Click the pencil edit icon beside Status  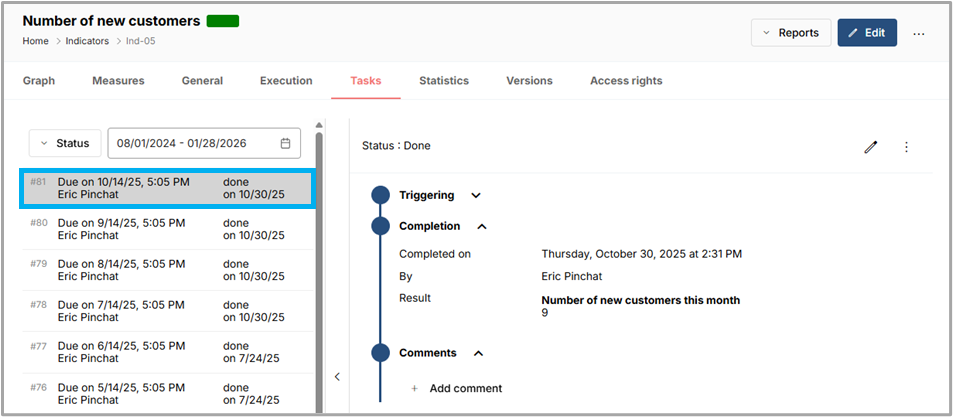pyautogui.click(x=870, y=147)
